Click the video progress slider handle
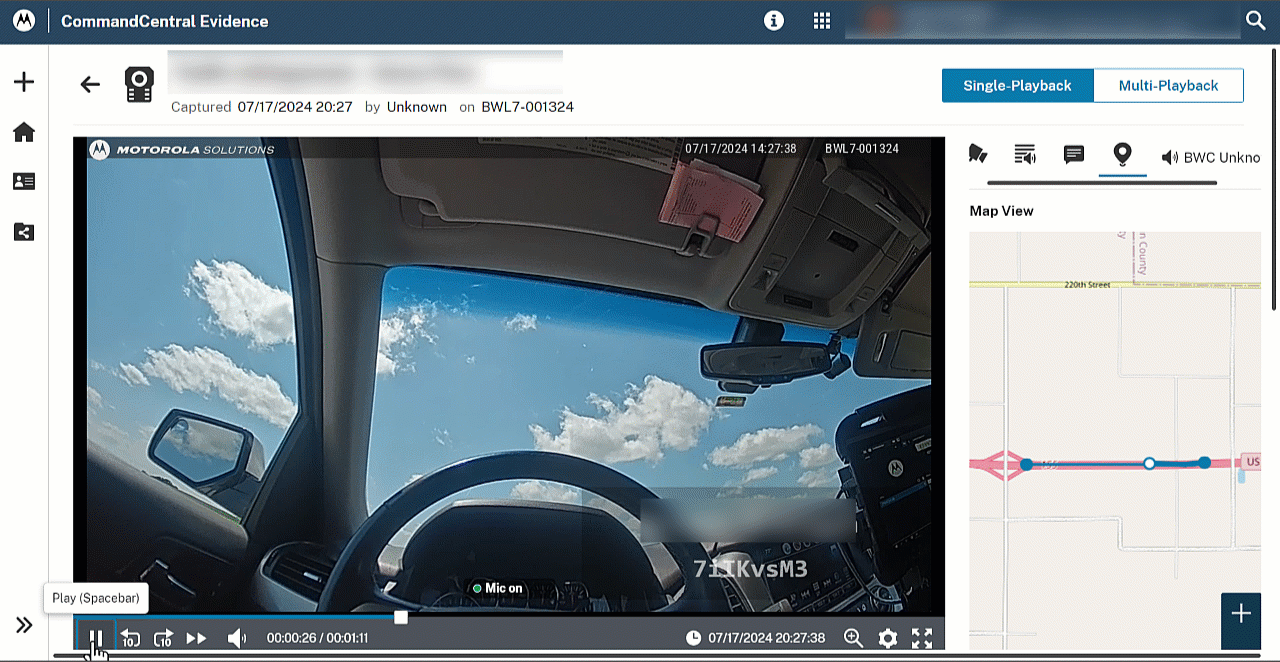The image size is (1280, 662). [x=401, y=618]
